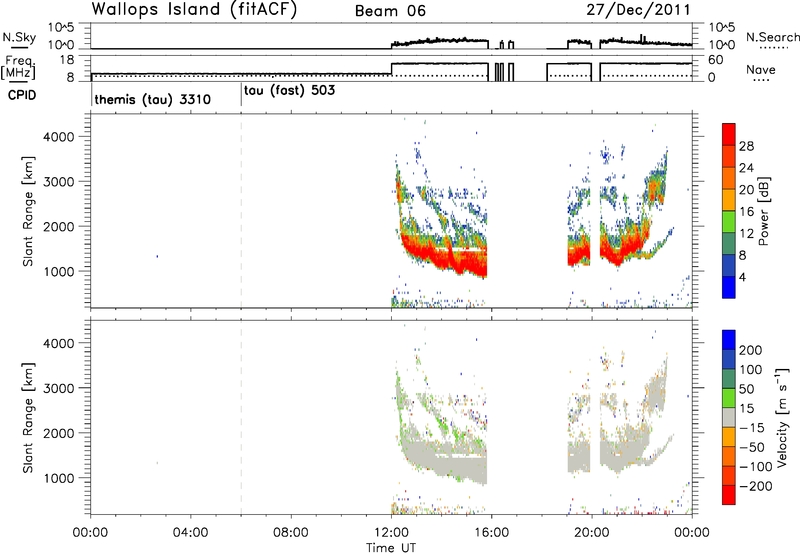Click the date '27/Dec/2011'
This screenshot has height=554, width=800.
click(638, 10)
